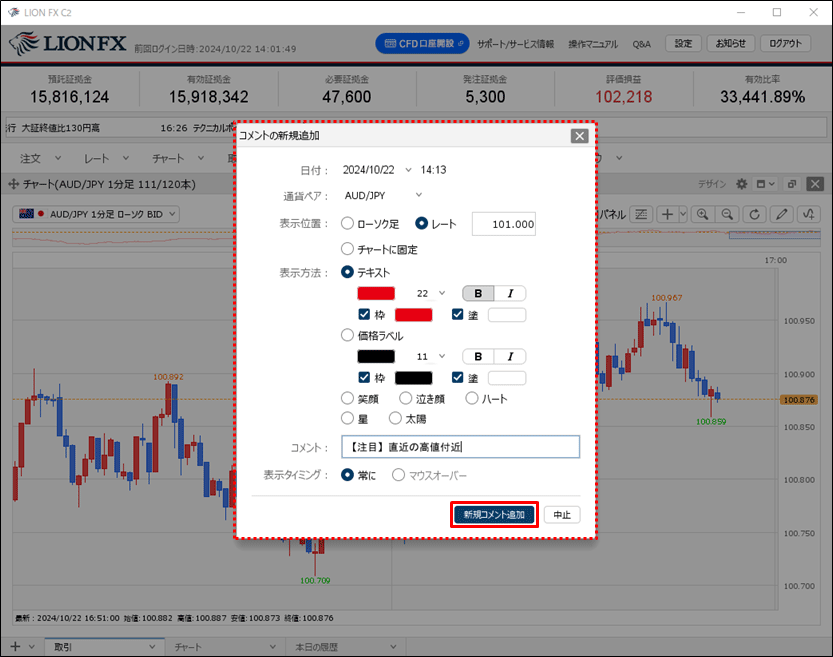Open the 注文 menu
Screen dimensions: 833x657
[40, 158]
